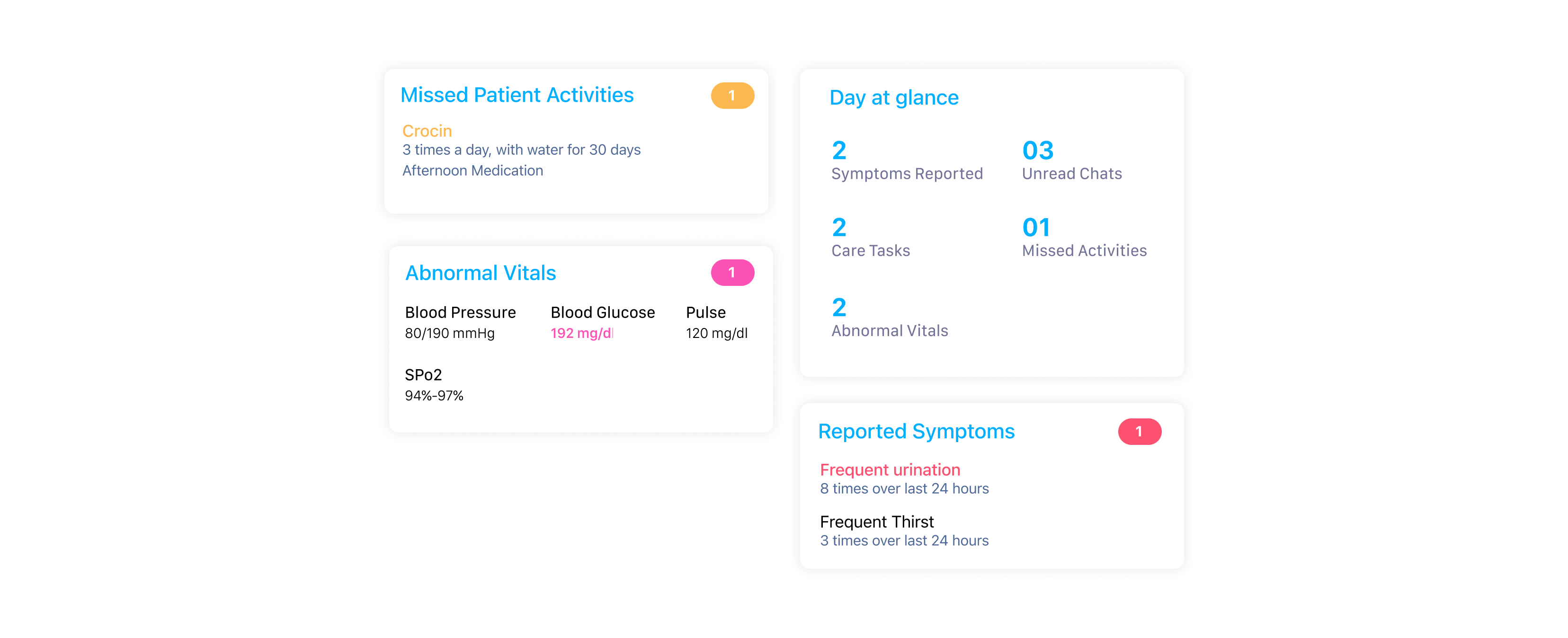Open the Abnormal Vitals heading
This screenshot has width=1568, height=638.
(480, 273)
